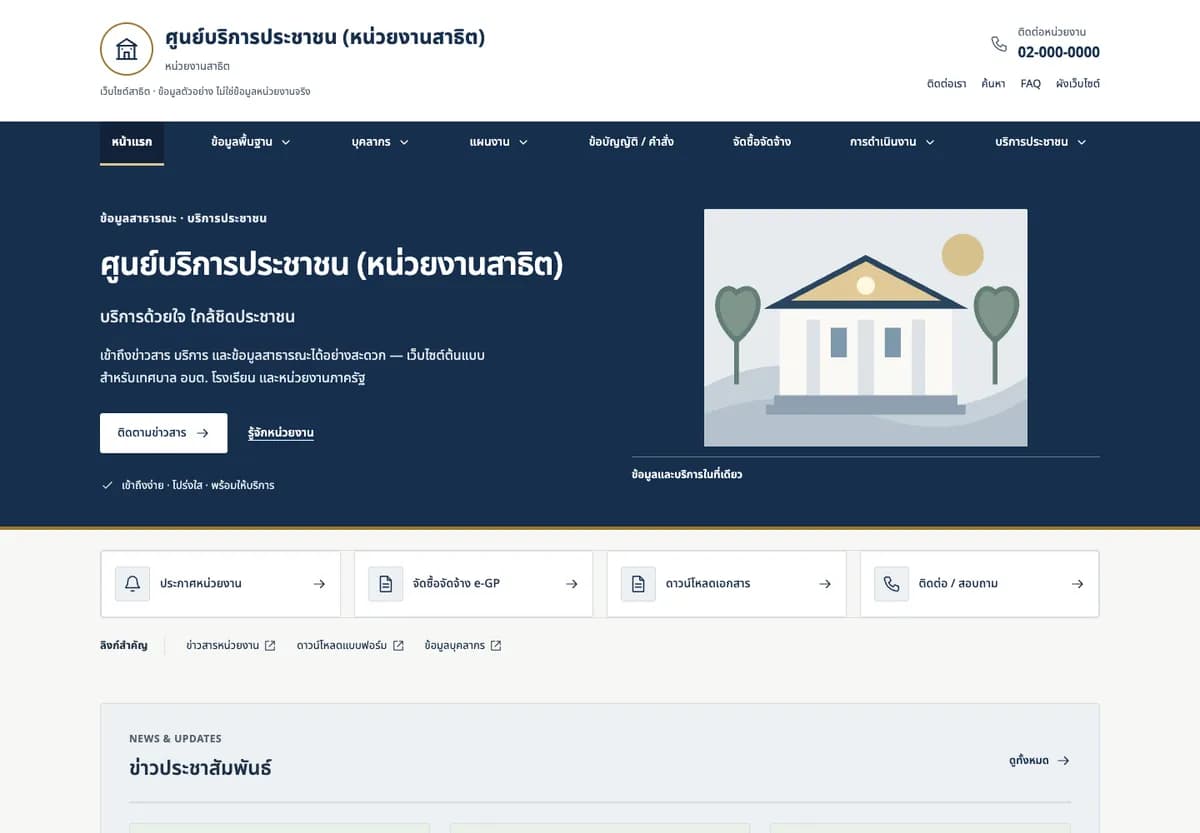Expand ข้อมูลพื้นฐาน menu chevron

tap(285, 143)
